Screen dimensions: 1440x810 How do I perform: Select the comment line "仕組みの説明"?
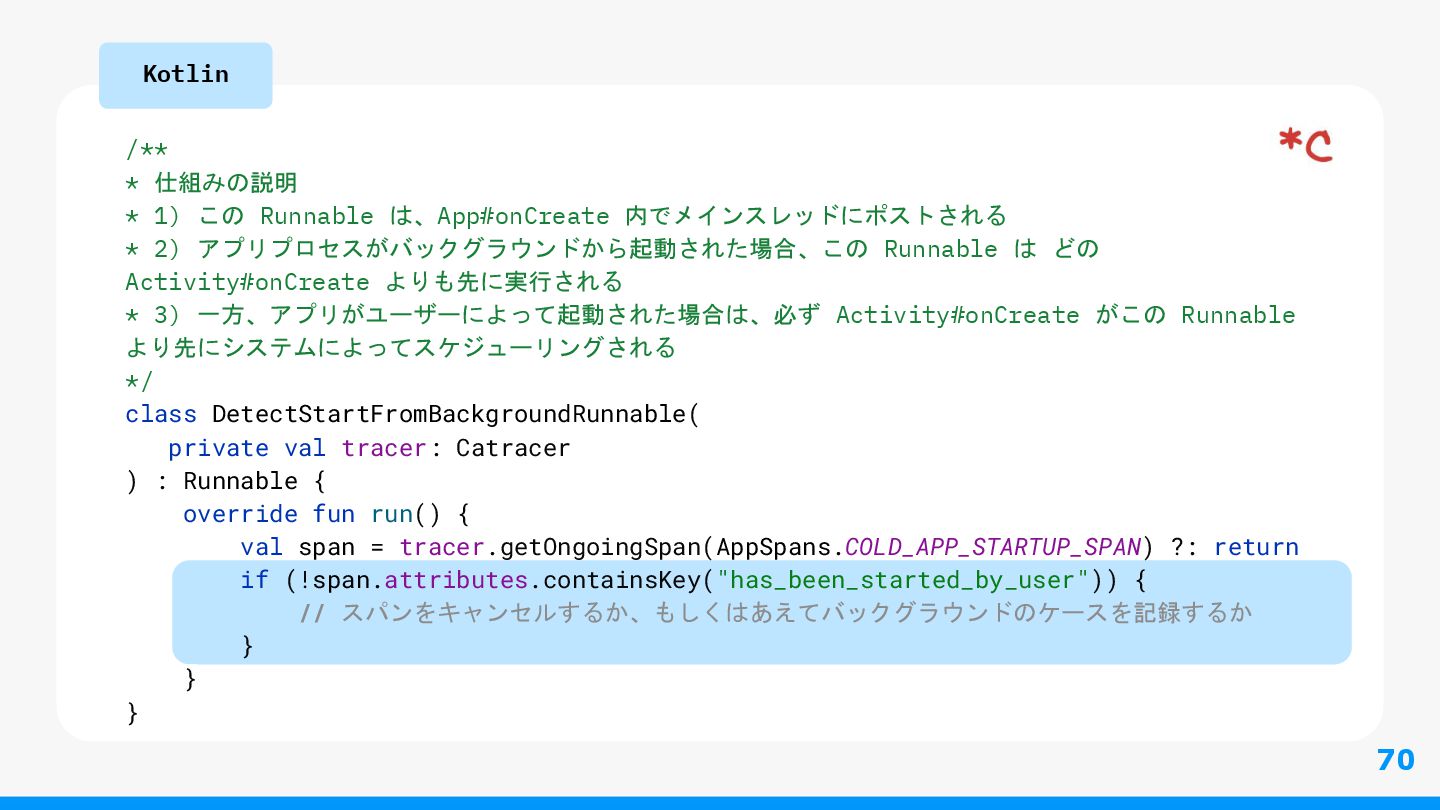click(211, 183)
